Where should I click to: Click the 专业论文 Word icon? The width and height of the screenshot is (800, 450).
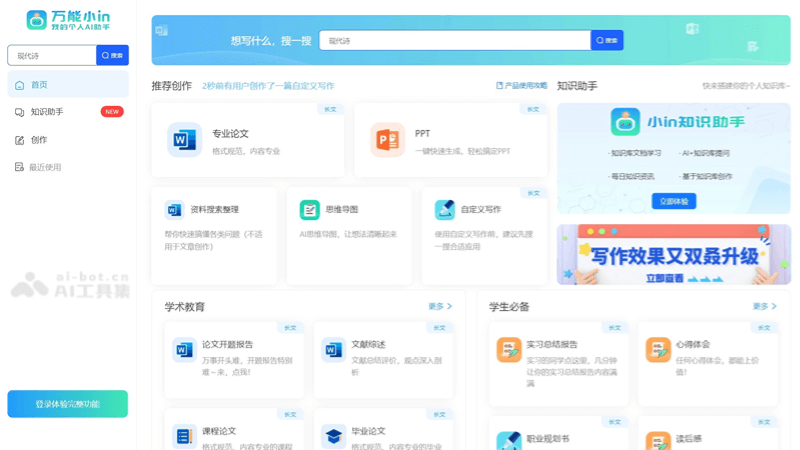(x=184, y=140)
